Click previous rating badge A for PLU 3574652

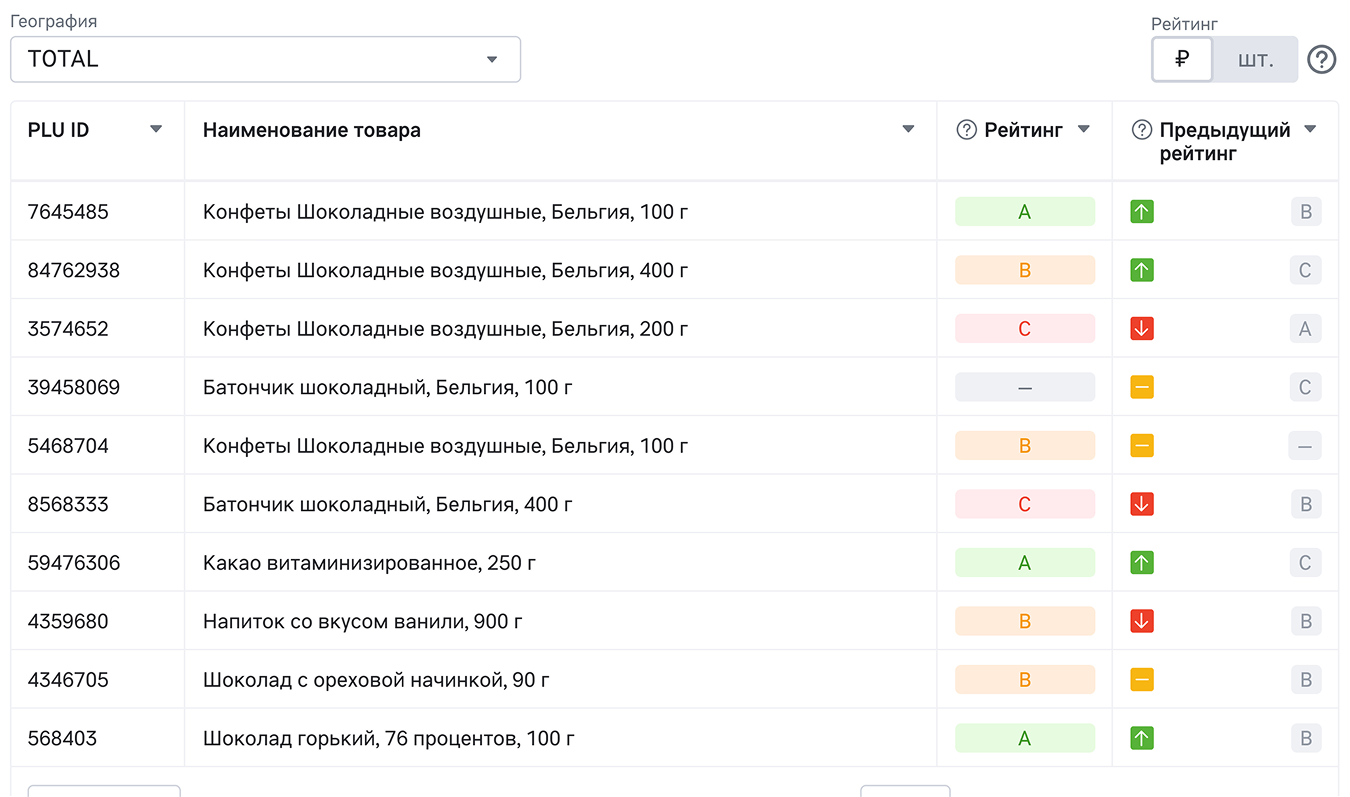(x=1305, y=329)
